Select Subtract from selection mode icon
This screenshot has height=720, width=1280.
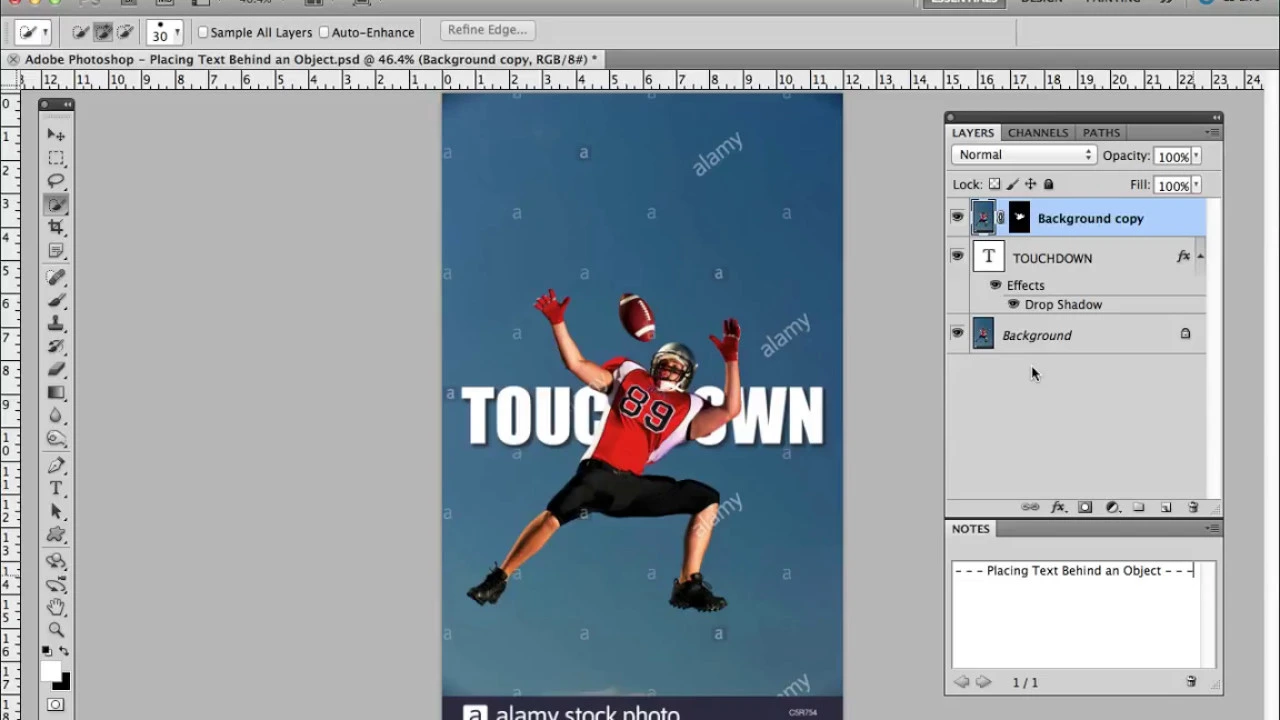point(125,32)
